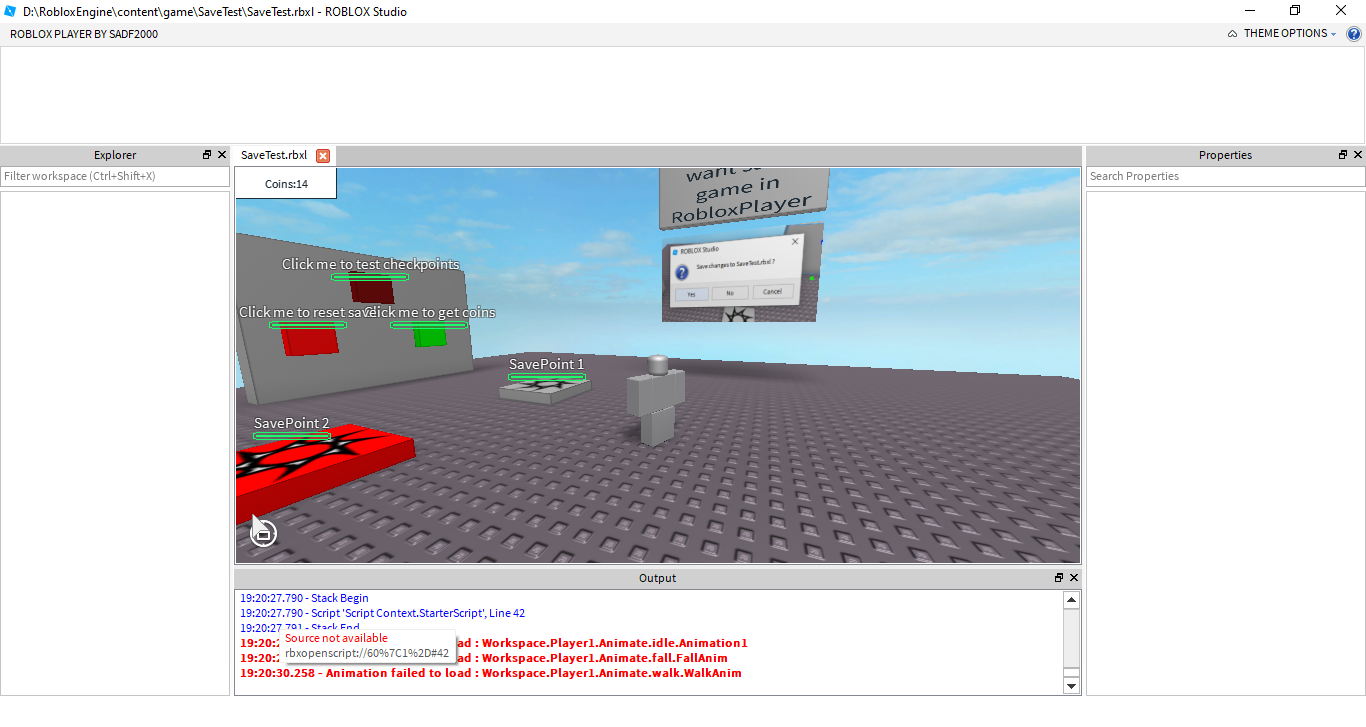Click the 'Click me to test checkpoints' label
The width and height of the screenshot is (1366, 727).
click(371, 264)
